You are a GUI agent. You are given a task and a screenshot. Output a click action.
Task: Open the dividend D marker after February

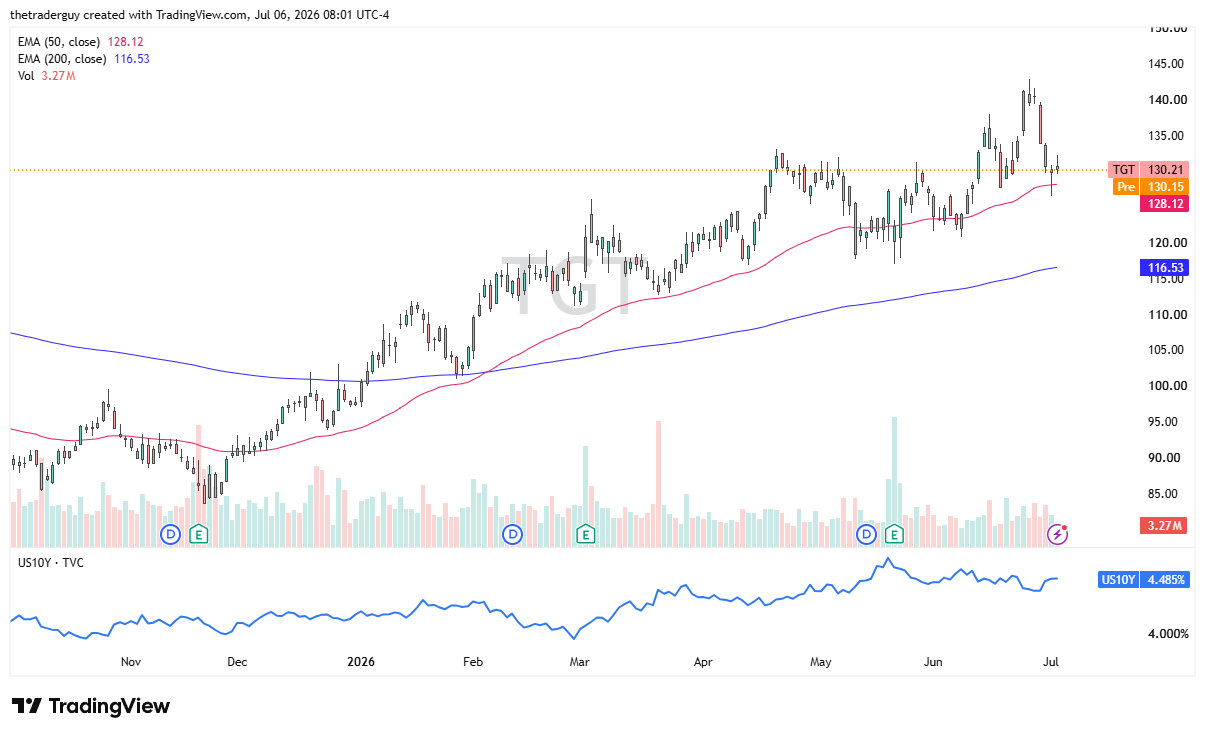(513, 534)
